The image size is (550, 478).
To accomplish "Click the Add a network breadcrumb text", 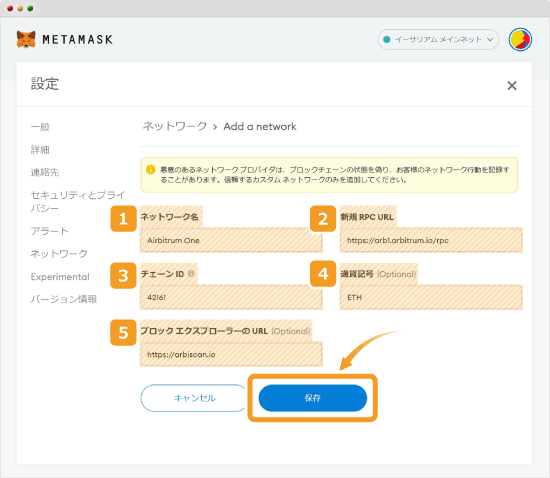I will (x=260, y=126).
